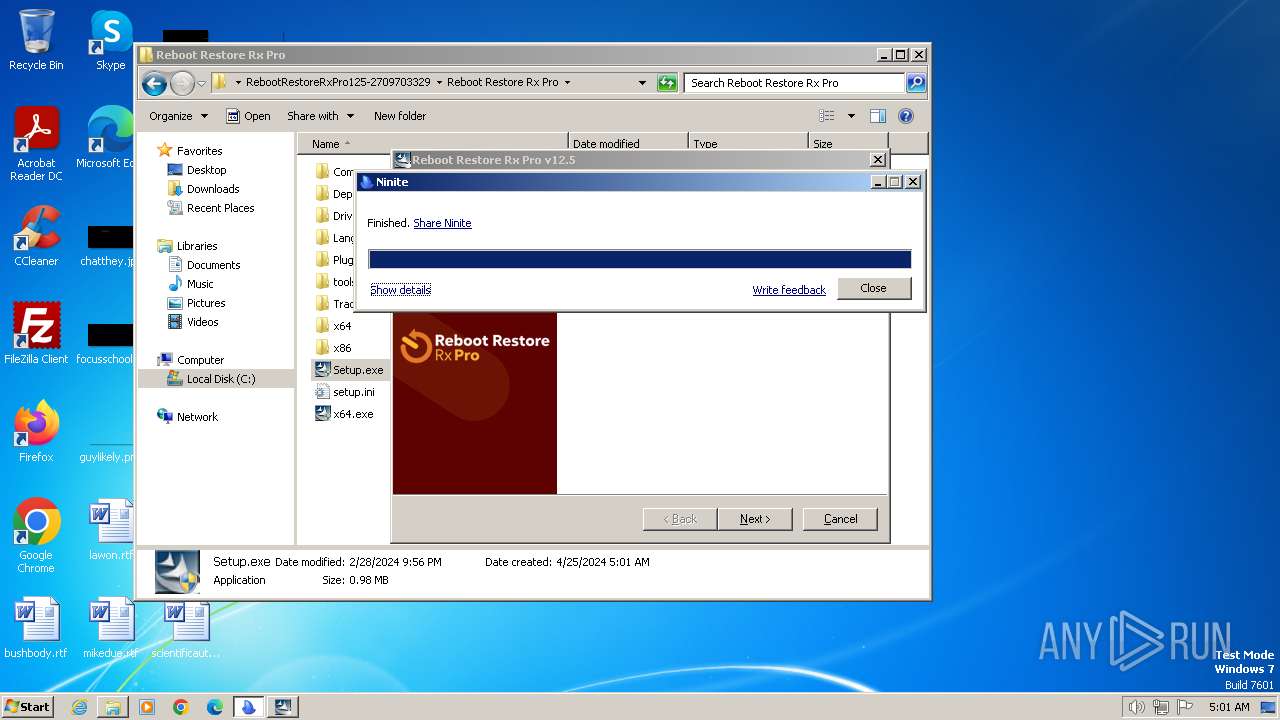Image resolution: width=1280 pixels, height=720 pixels.
Task: Open the Organize dropdown menu
Action: click(178, 116)
